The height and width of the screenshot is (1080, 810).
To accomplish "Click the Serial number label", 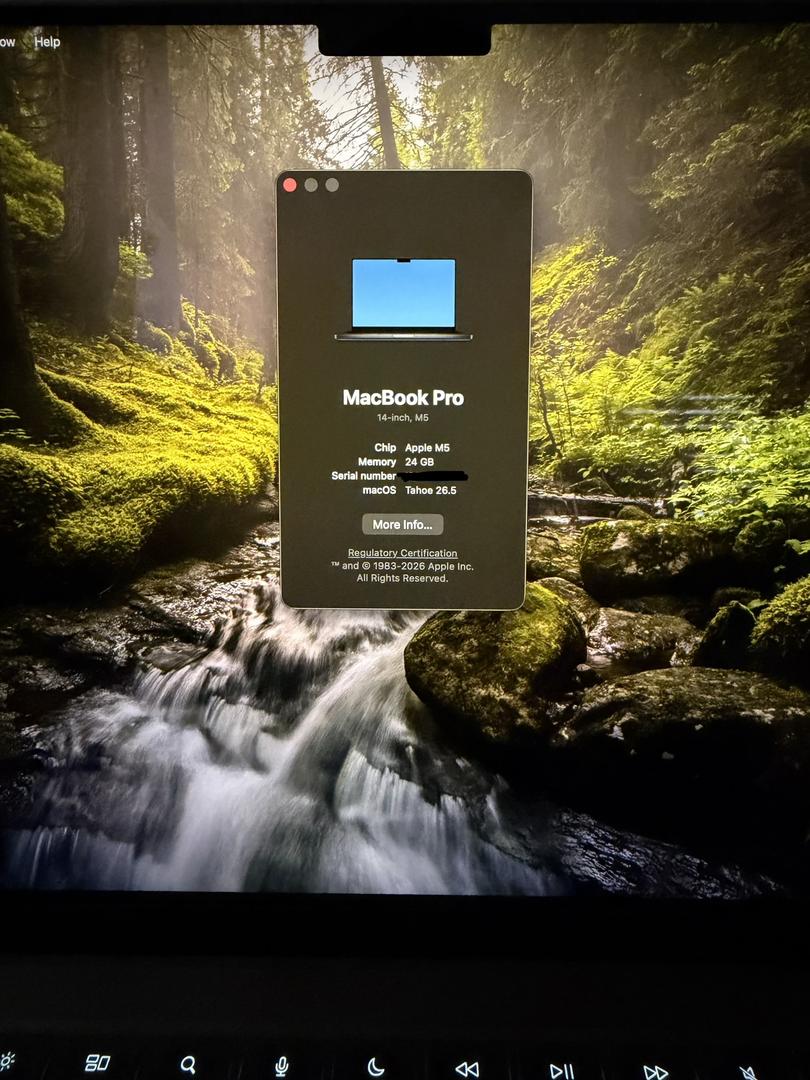I will tap(364, 476).
